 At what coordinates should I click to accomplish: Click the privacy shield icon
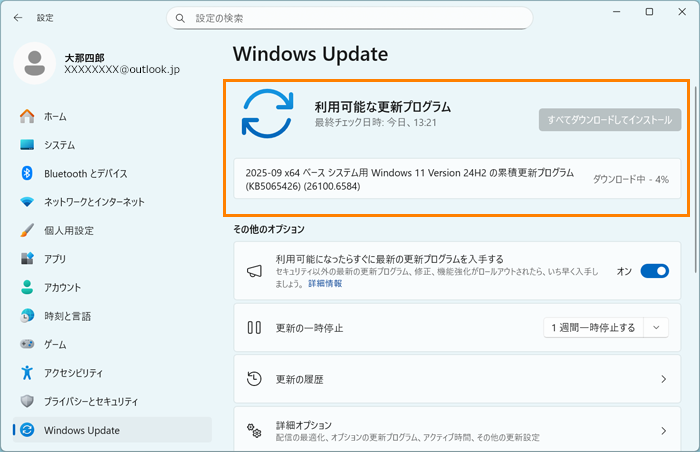27,401
